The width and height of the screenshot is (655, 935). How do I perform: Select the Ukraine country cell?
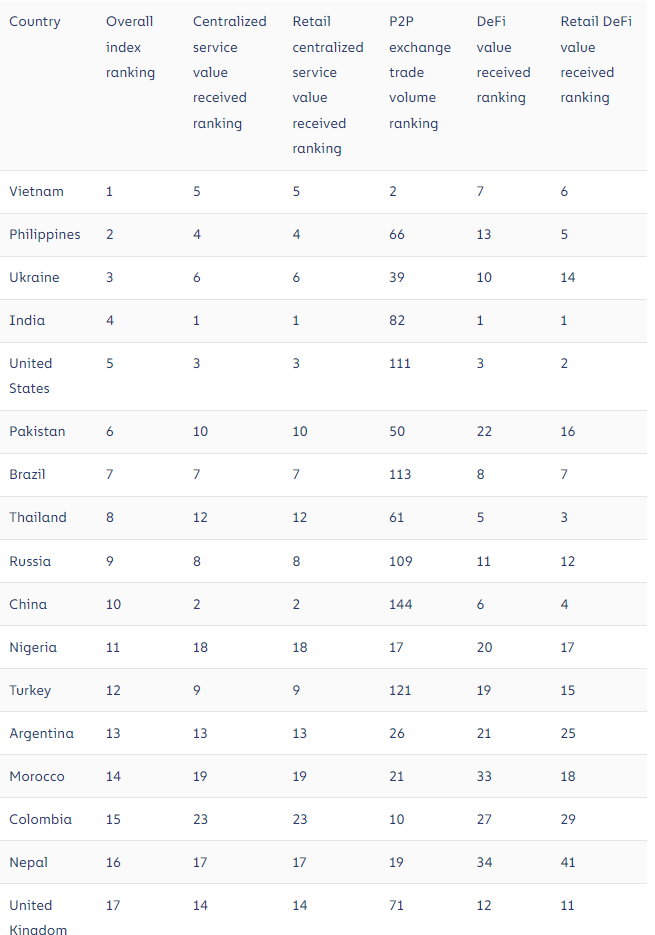34,277
